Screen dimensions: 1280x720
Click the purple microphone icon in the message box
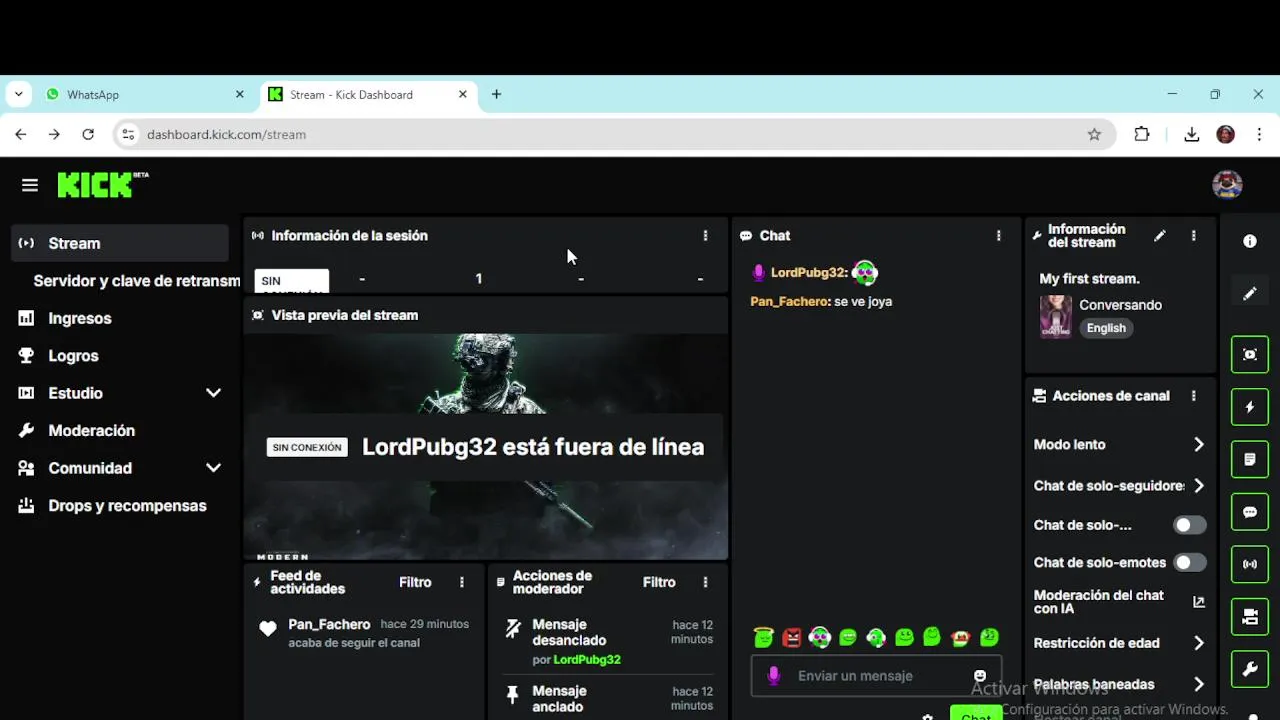773,676
